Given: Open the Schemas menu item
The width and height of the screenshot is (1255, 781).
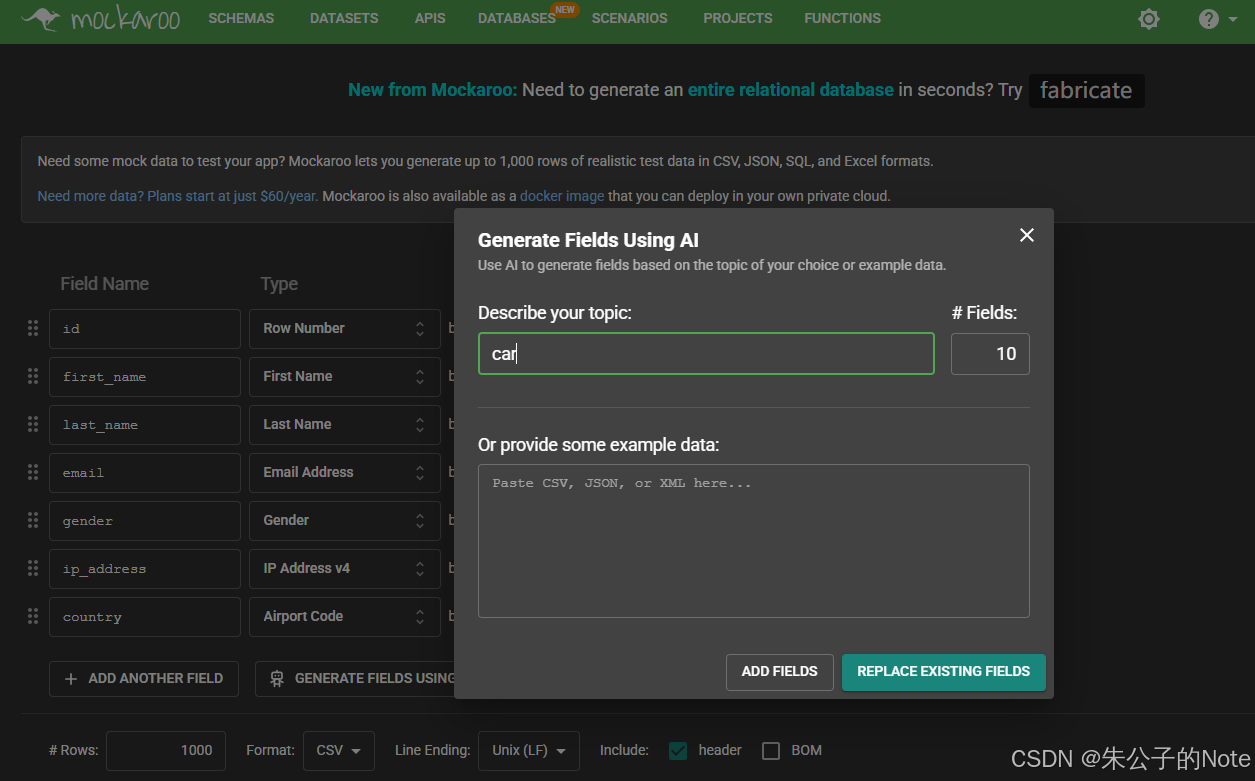Looking at the screenshot, I should [x=241, y=18].
